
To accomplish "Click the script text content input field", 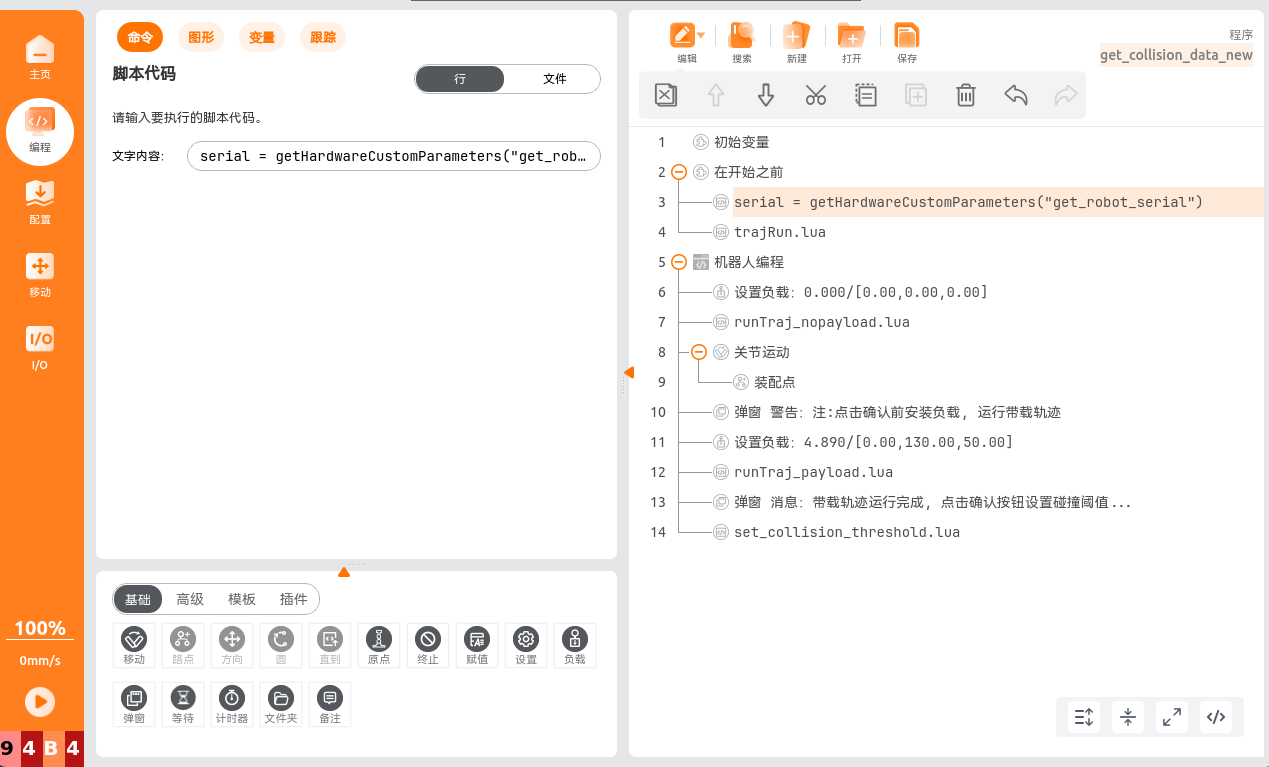I will click(x=394, y=156).
